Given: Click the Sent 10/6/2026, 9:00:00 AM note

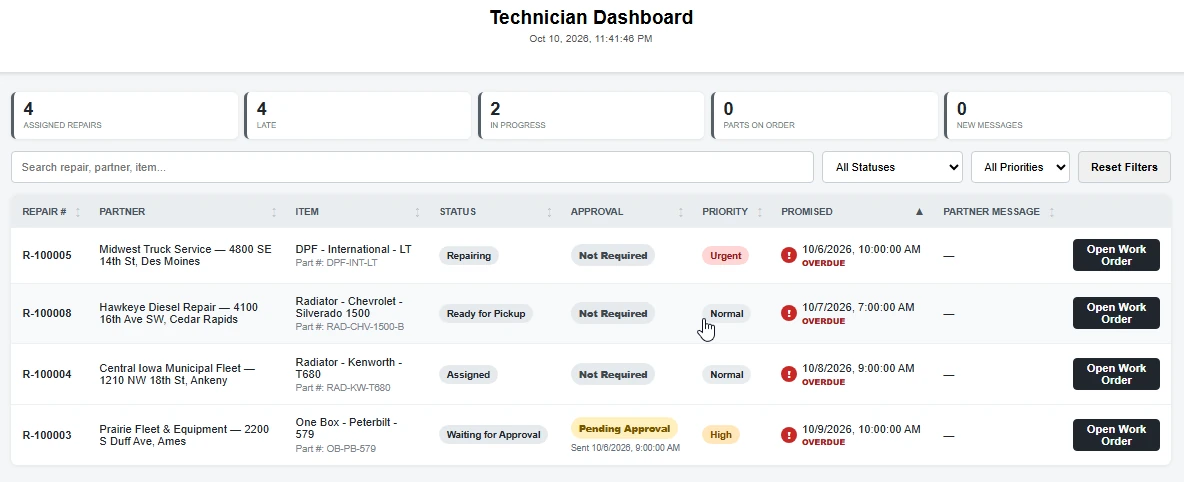Looking at the screenshot, I should tap(625, 447).
